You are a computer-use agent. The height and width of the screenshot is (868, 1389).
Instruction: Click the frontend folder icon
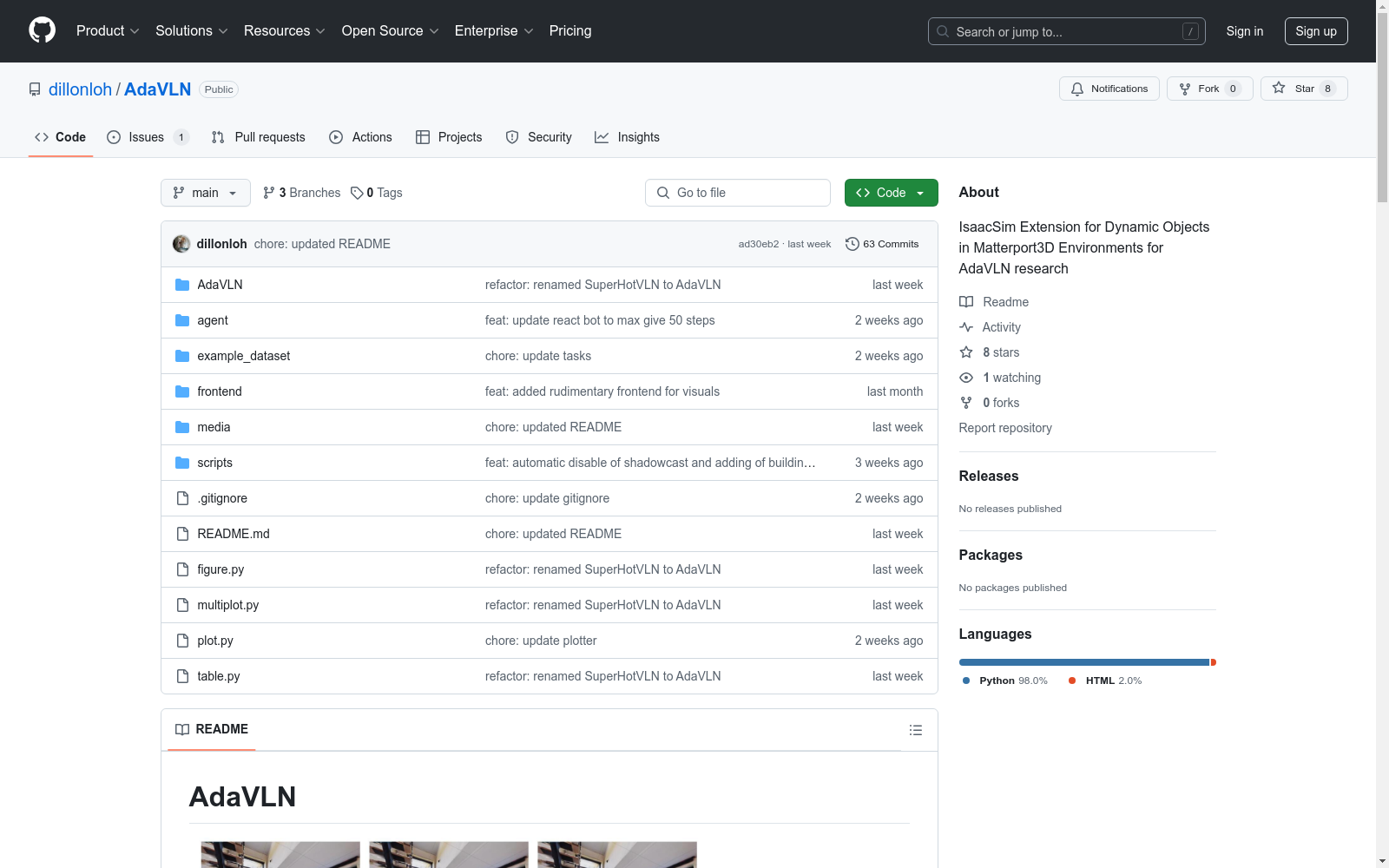coord(182,391)
